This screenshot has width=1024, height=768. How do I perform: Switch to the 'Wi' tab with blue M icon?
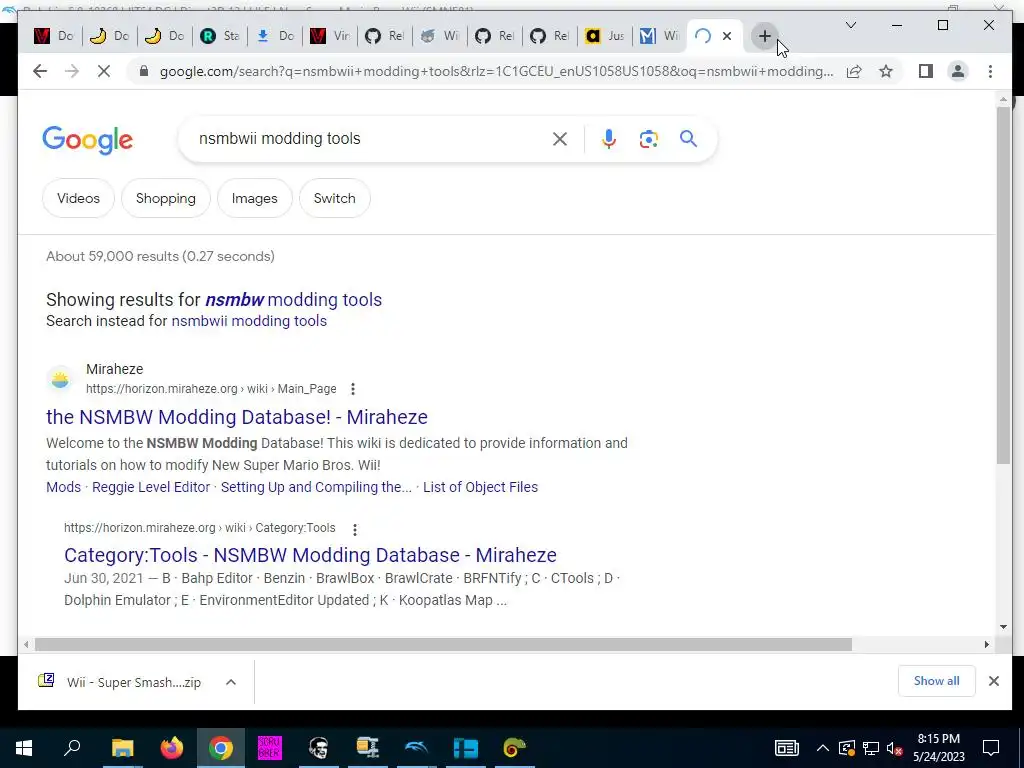(659, 36)
